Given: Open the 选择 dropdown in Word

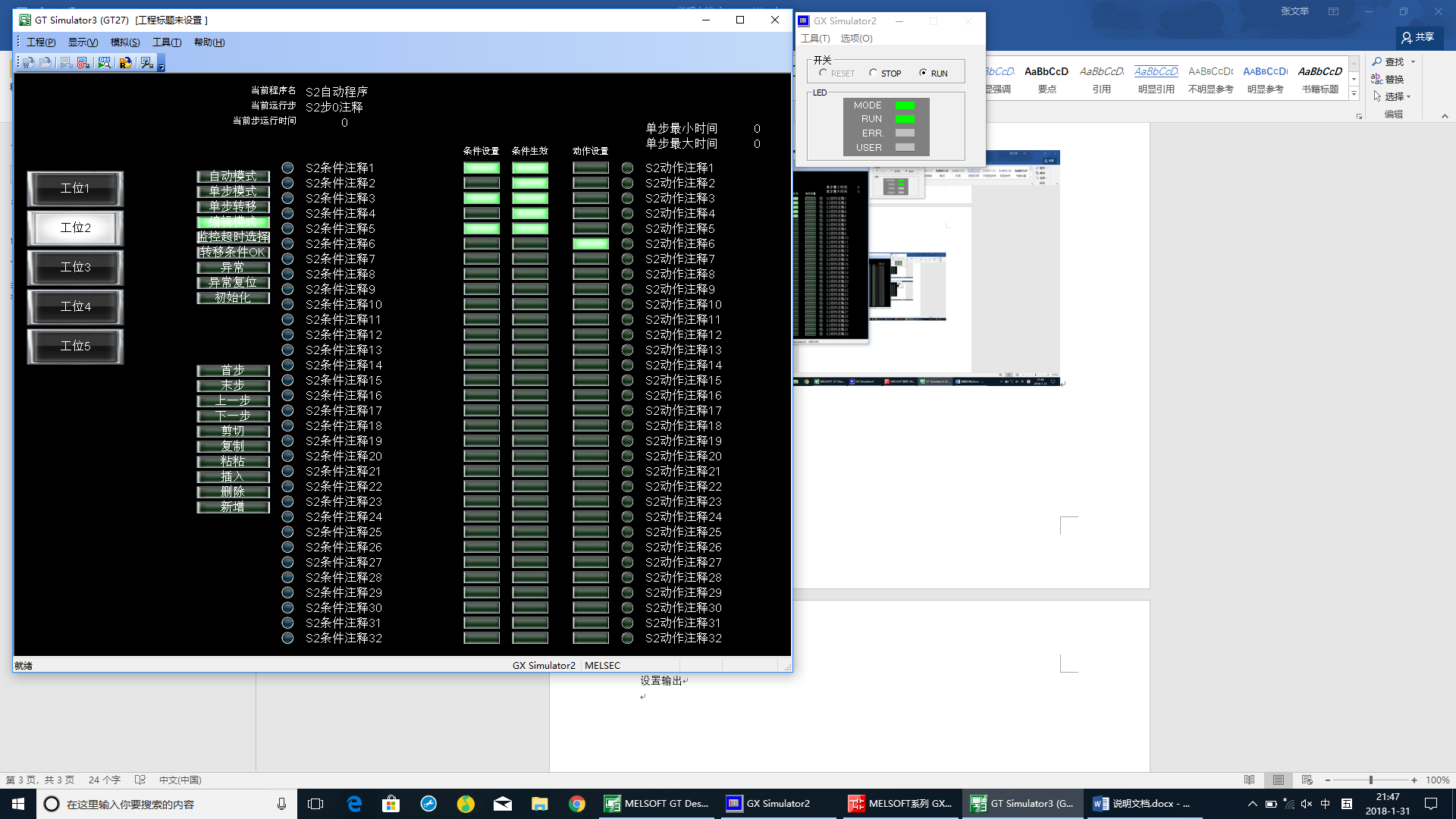Looking at the screenshot, I should click(1394, 97).
